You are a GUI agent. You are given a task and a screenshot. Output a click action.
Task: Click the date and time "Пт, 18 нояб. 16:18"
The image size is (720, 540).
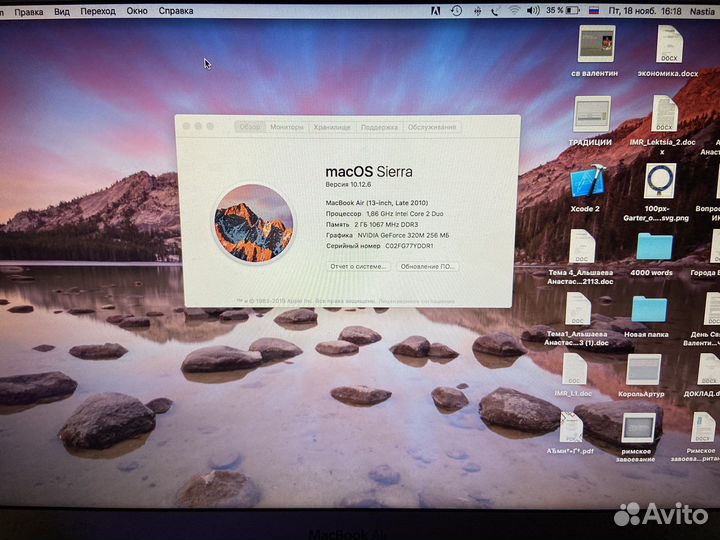click(645, 11)
